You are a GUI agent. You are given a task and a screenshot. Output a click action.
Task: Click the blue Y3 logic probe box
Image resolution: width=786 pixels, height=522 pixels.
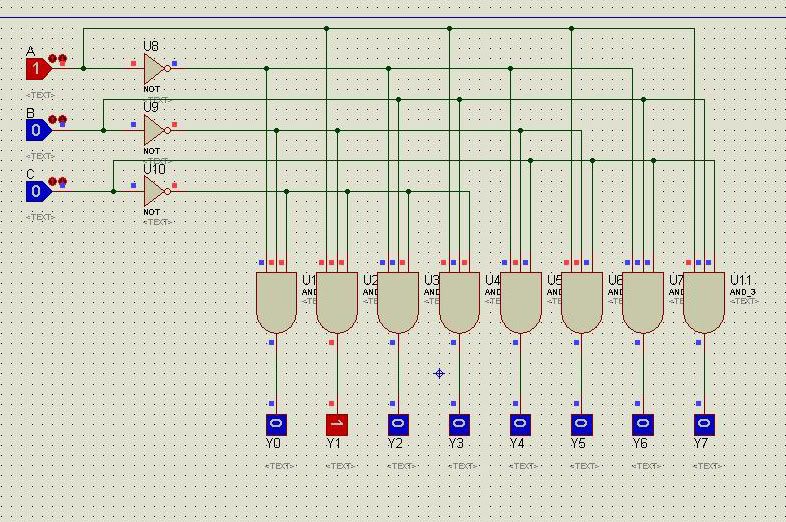tap(459, 425)
